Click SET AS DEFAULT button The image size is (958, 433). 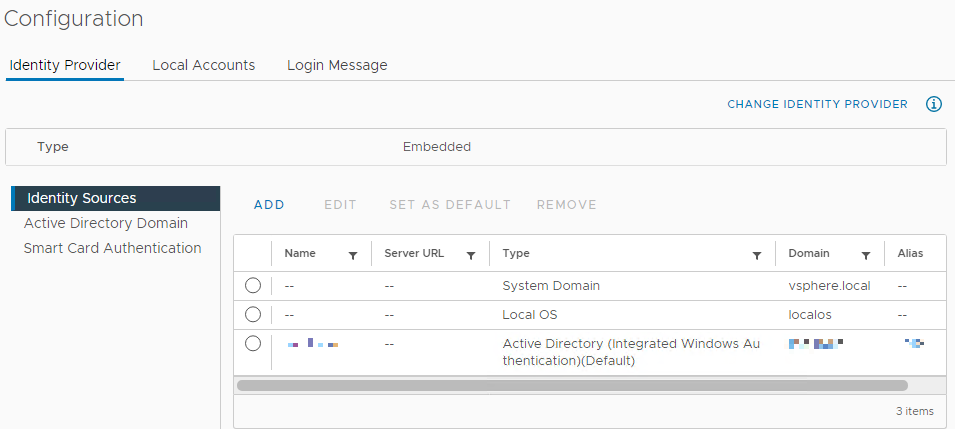(x=450, y=205)
